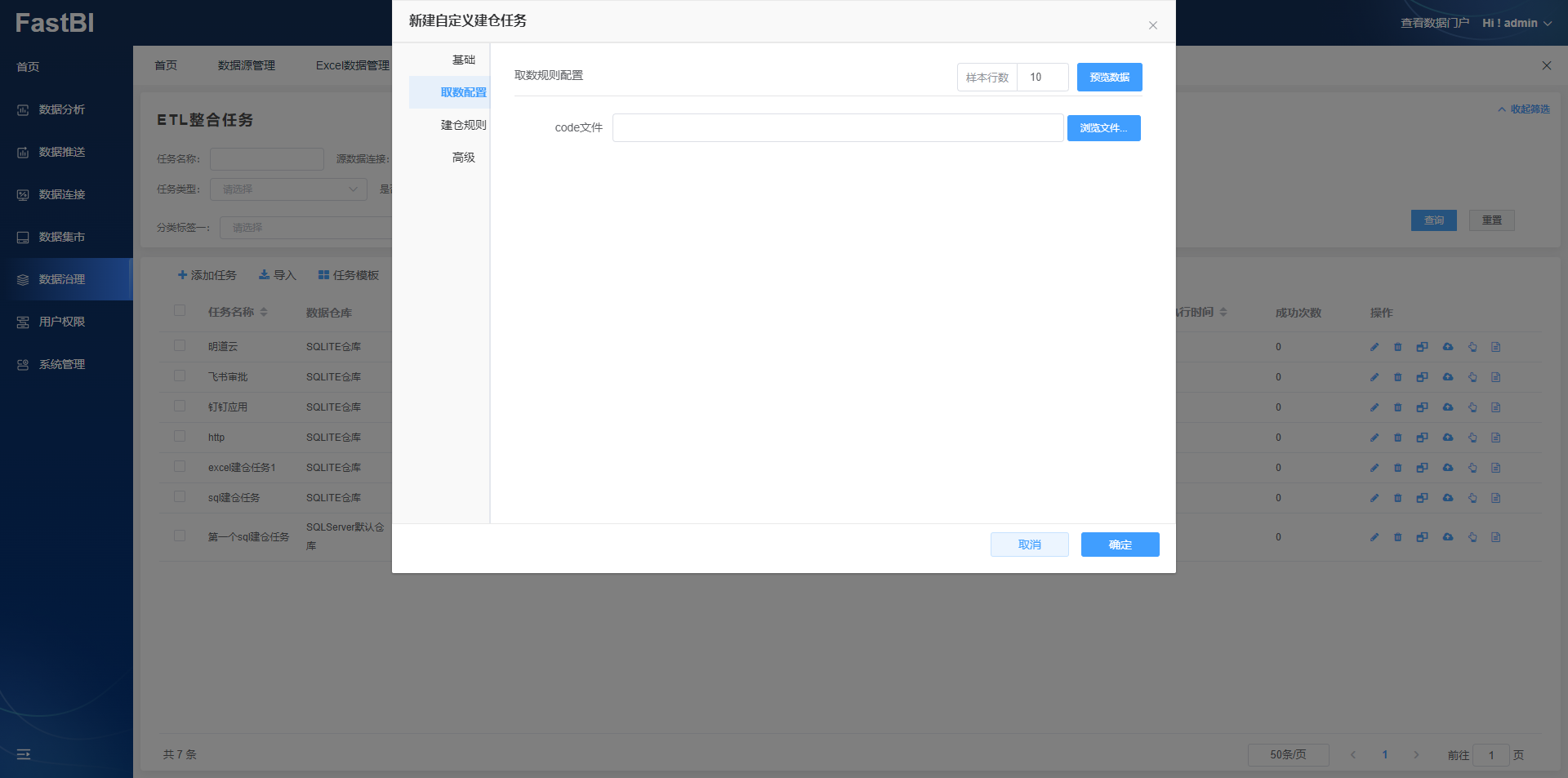
Task: Delete the 飞书审批 task via trash icon
Action: (1397, 377)
